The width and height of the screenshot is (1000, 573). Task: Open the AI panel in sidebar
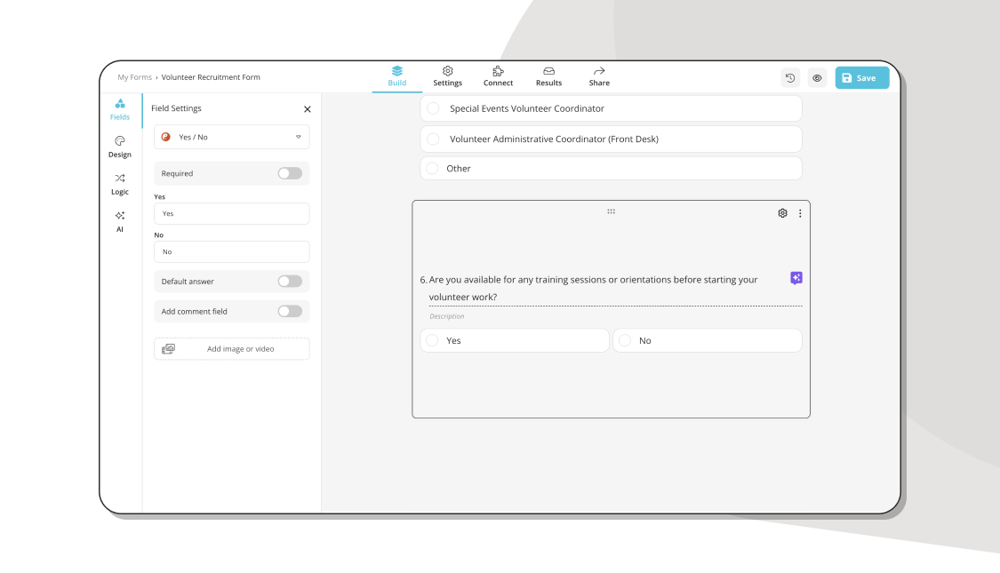(120, 221)
